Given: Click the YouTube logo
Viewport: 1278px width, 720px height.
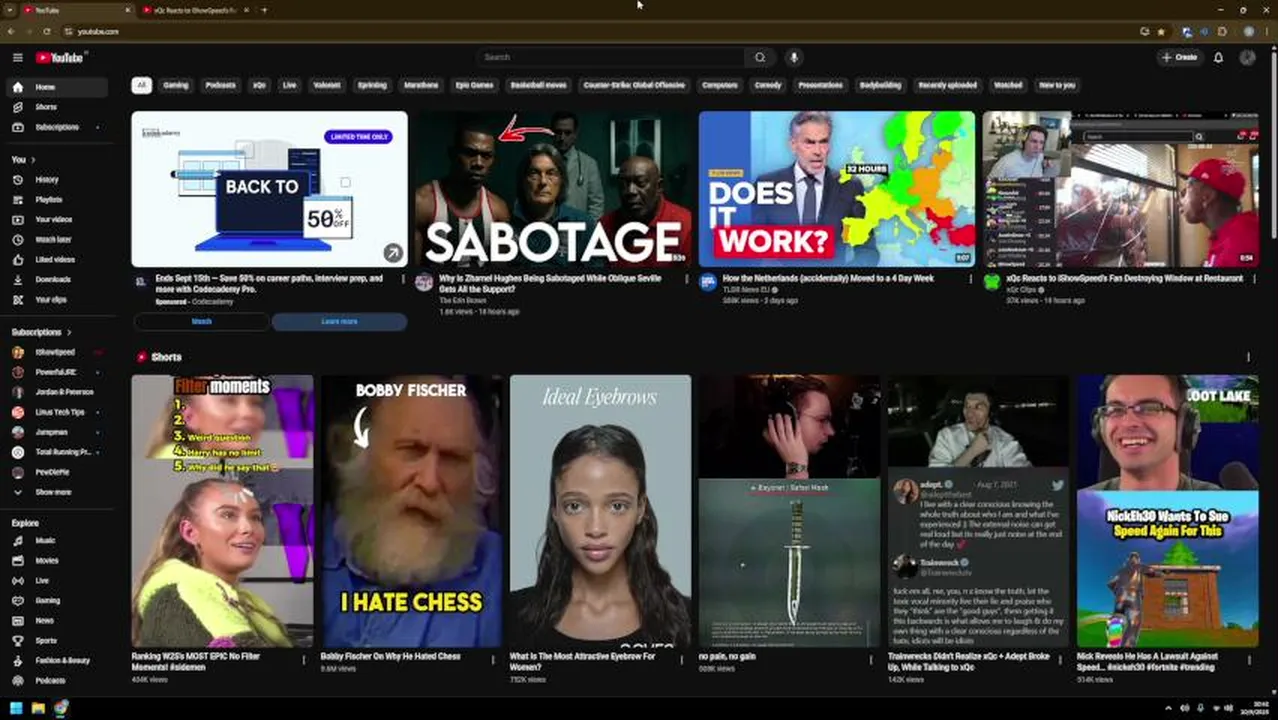Looking at the screenshot, I should tap(60, 57).
